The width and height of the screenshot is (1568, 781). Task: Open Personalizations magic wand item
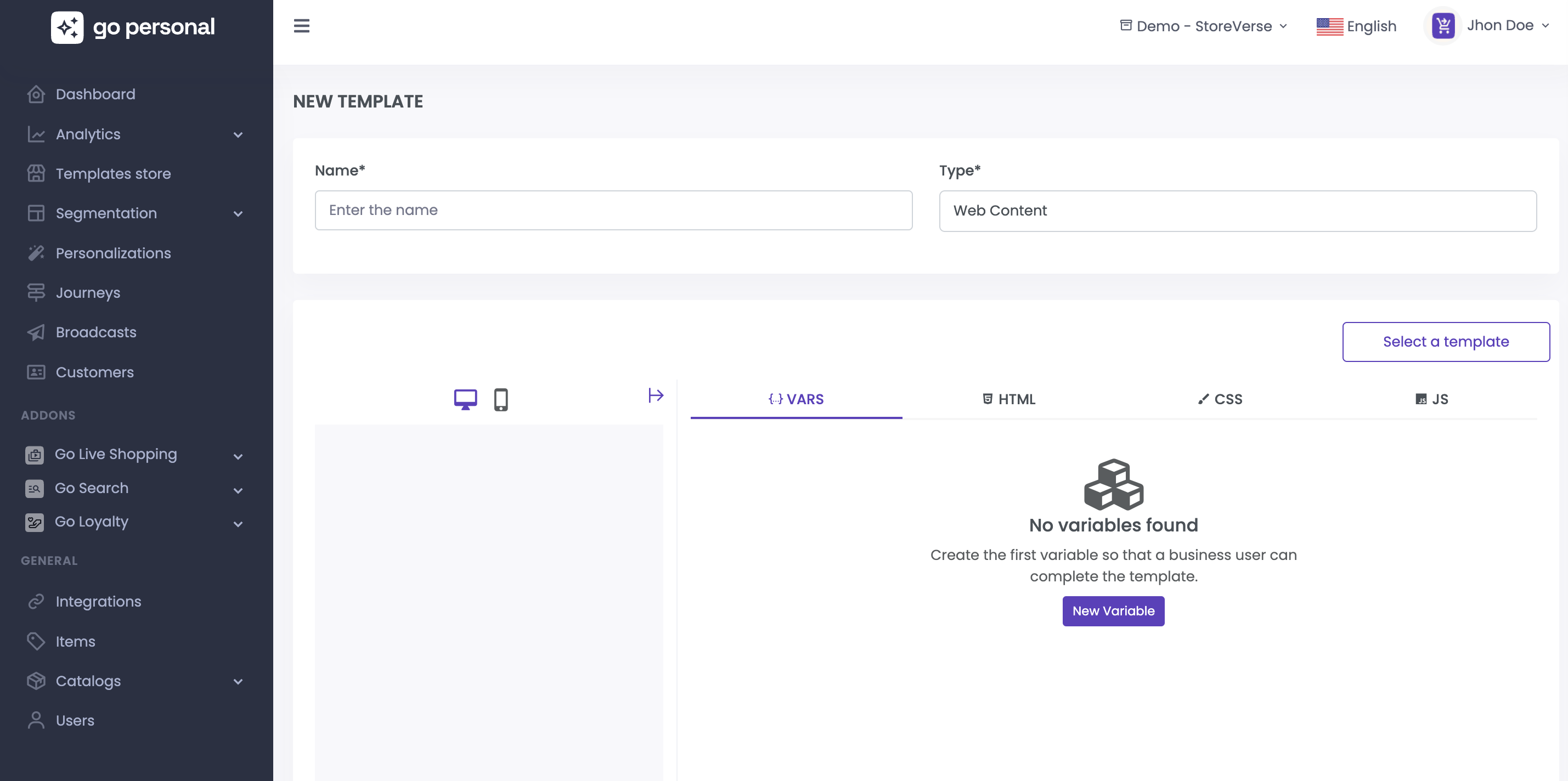(113, 253)
